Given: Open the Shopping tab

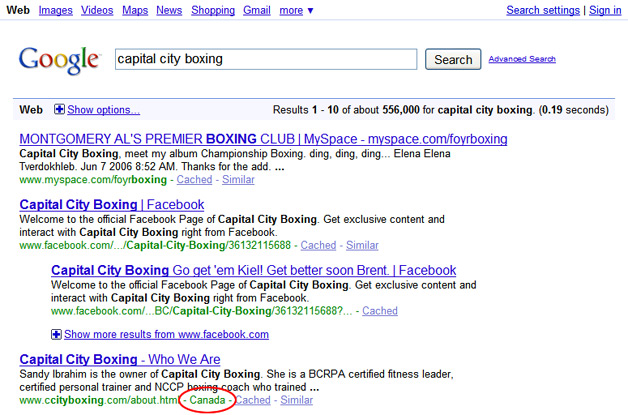Looking at the screenshot, I should pos(213,10).
